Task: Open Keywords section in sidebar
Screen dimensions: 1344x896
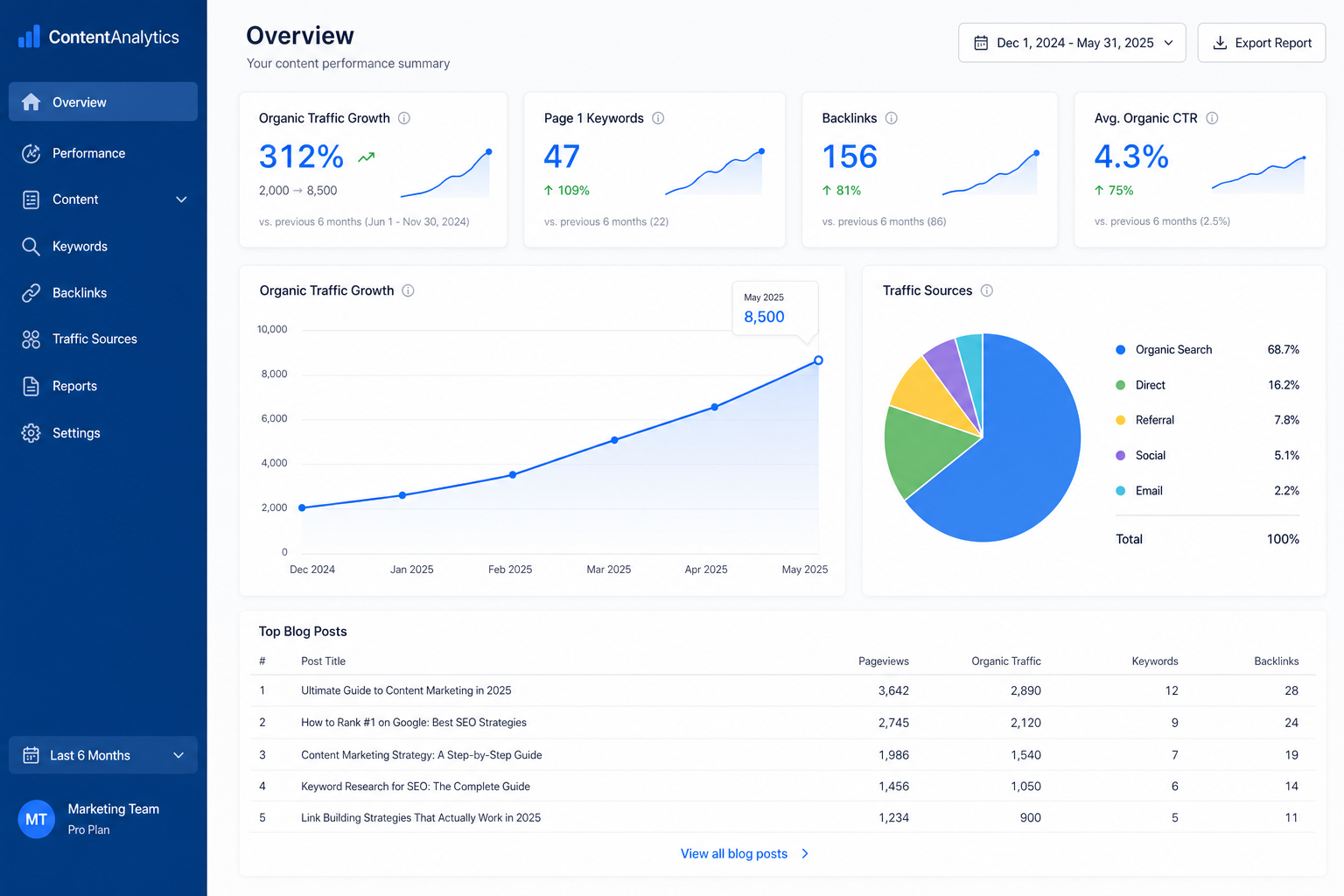Action: pos(103,247)
